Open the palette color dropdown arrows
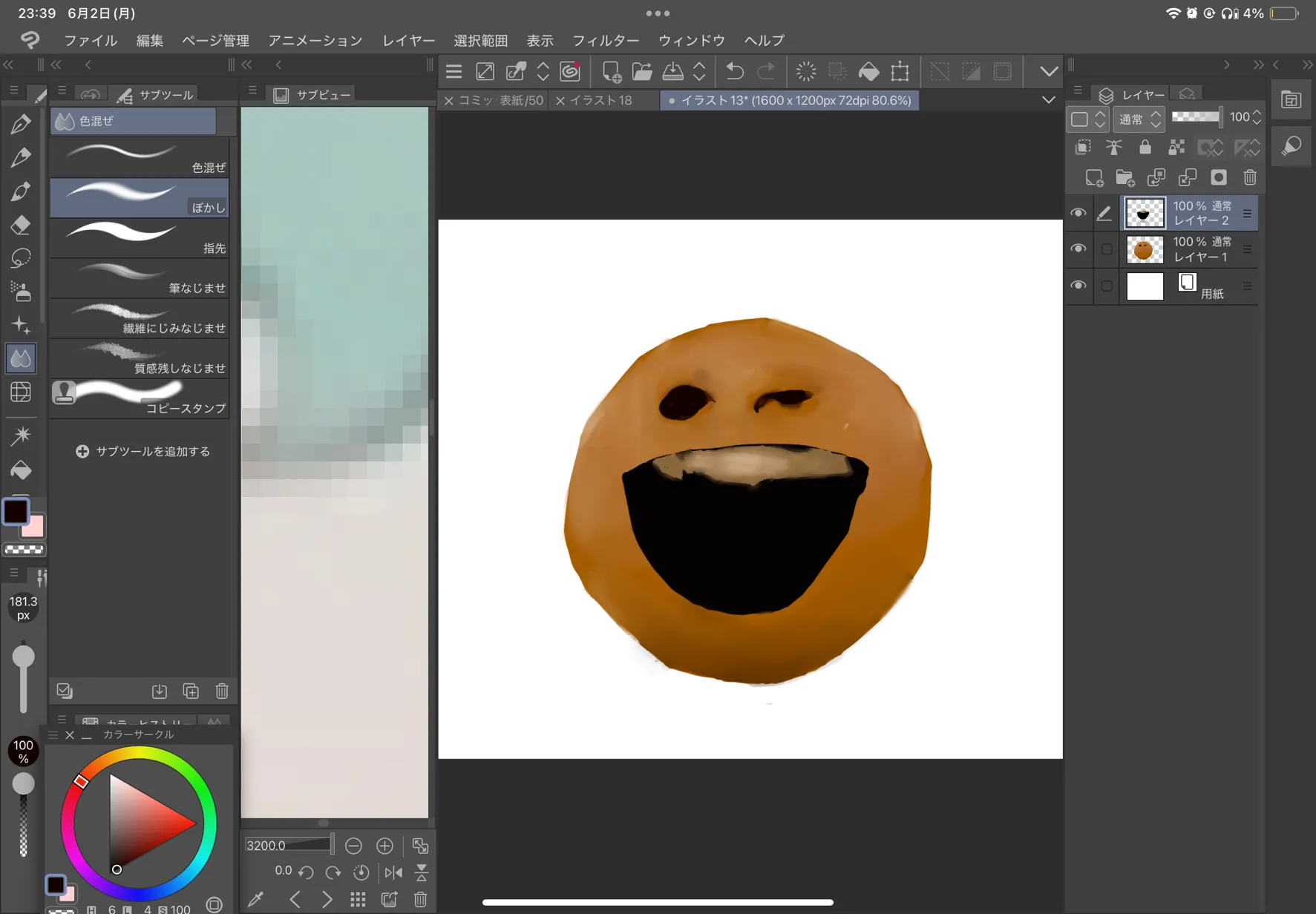 [1100, 118]
